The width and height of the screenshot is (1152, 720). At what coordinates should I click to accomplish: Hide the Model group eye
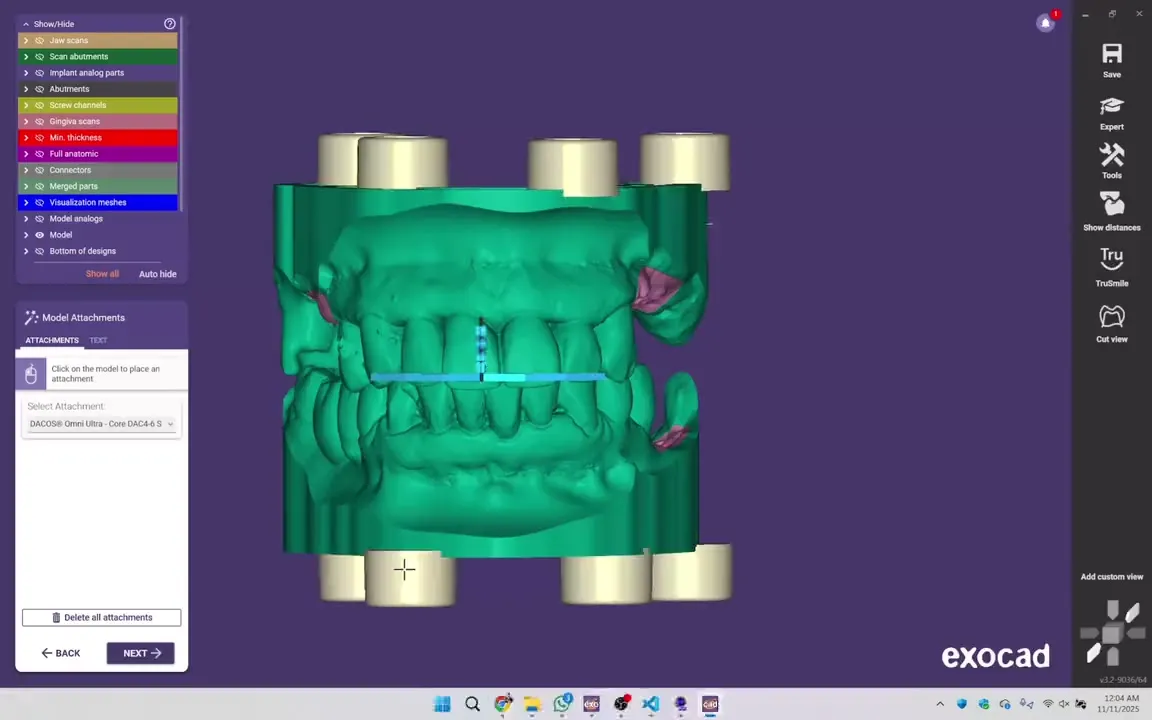40,235
